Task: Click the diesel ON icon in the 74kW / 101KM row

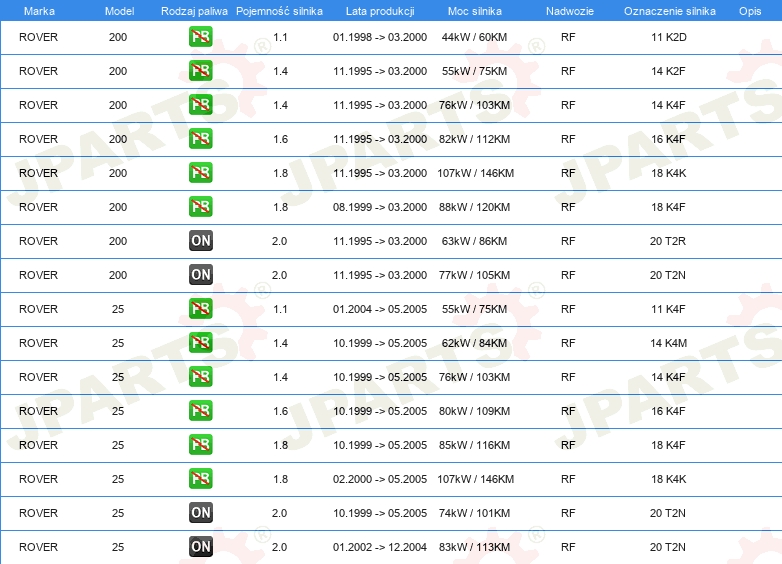Action: click(x=200, y=512)
